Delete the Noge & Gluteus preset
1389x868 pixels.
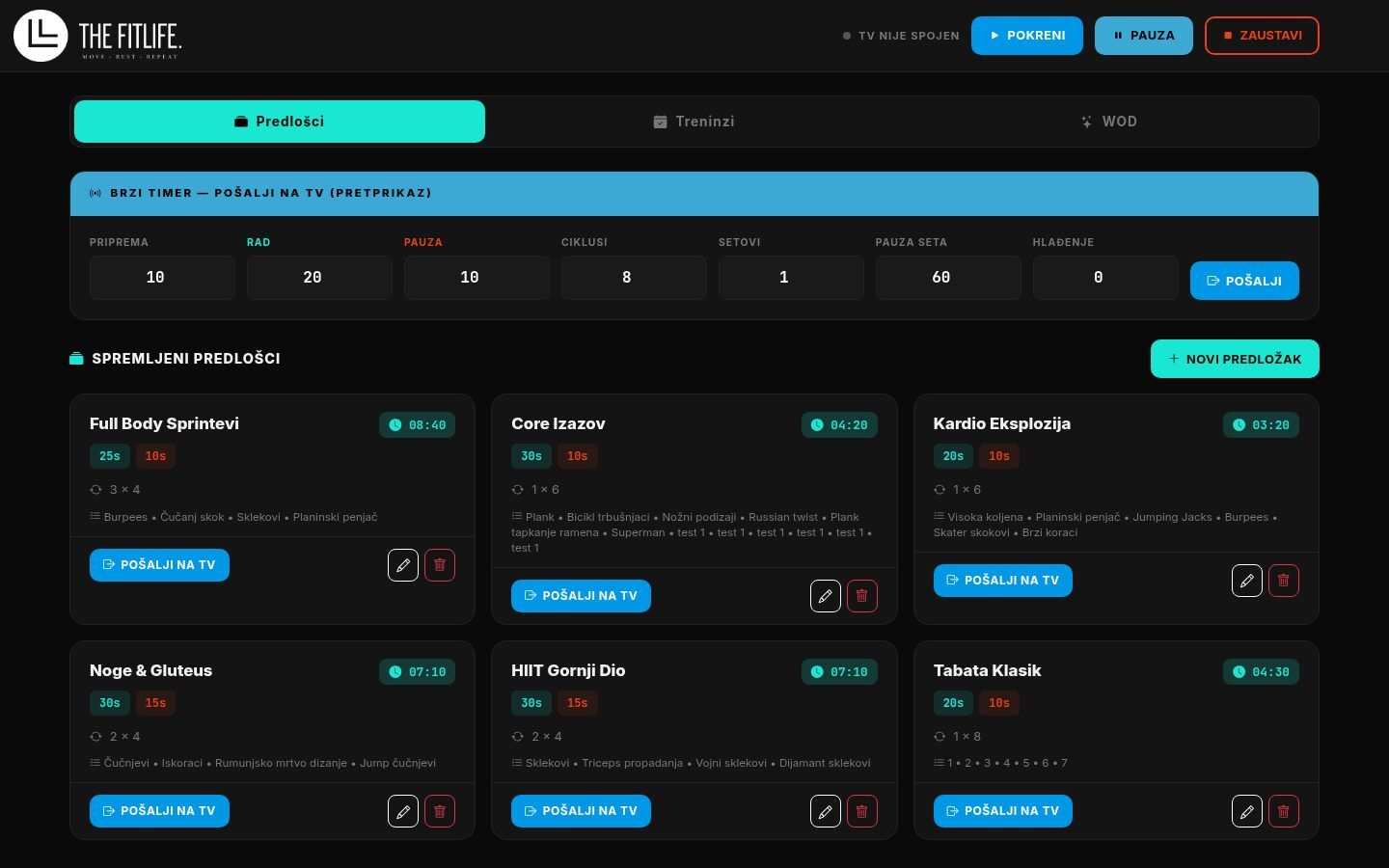click(x=440, y=811)
